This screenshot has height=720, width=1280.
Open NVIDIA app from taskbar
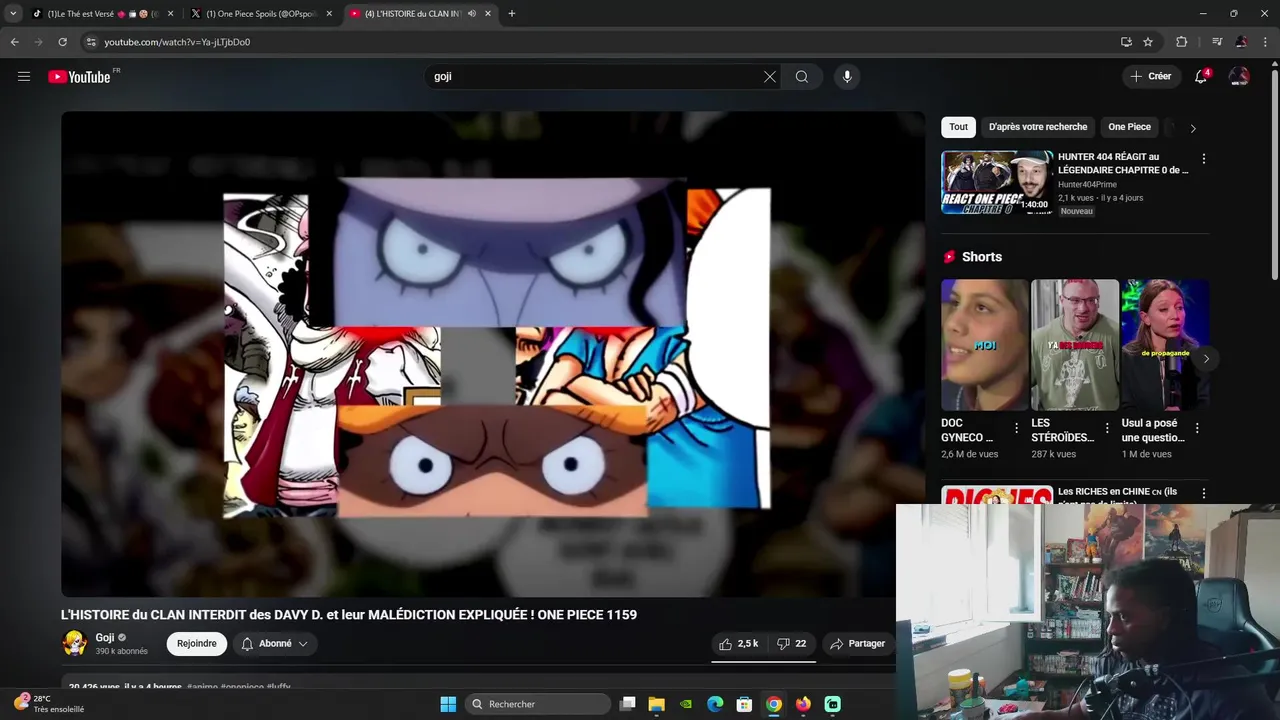point(686,704)
